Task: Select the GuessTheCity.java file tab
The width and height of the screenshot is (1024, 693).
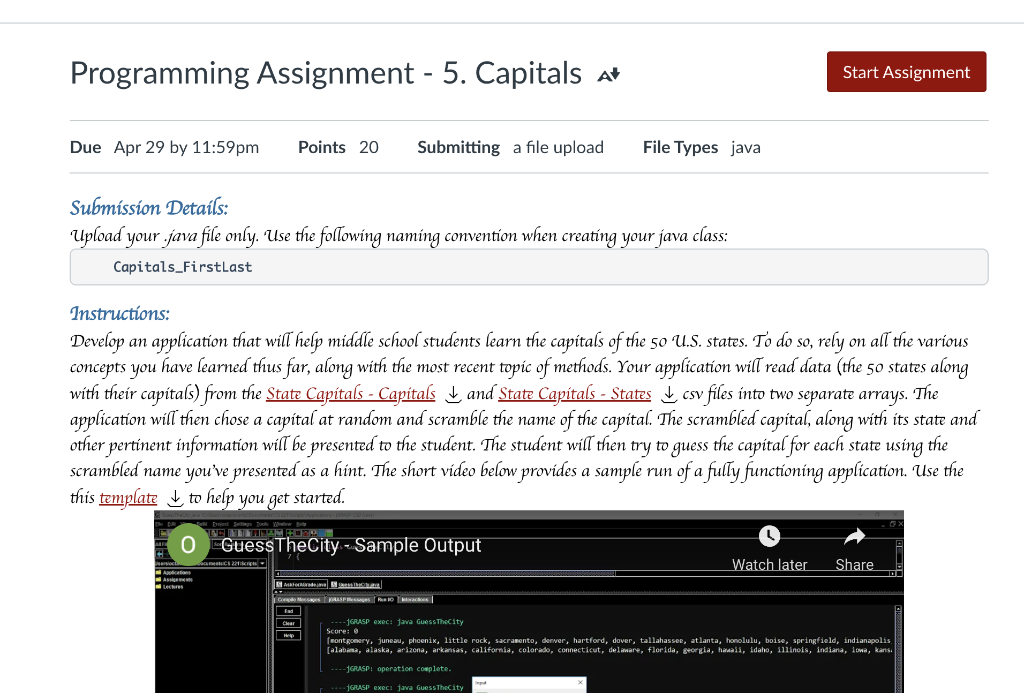Action: (358, 584)
